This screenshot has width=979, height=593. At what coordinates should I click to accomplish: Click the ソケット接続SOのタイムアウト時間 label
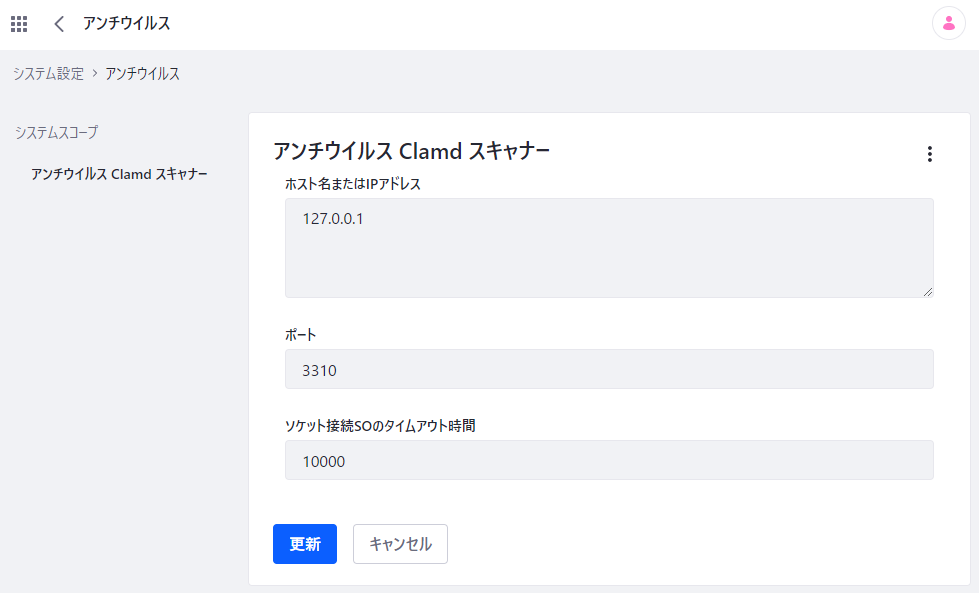click(x=380, y=425)
